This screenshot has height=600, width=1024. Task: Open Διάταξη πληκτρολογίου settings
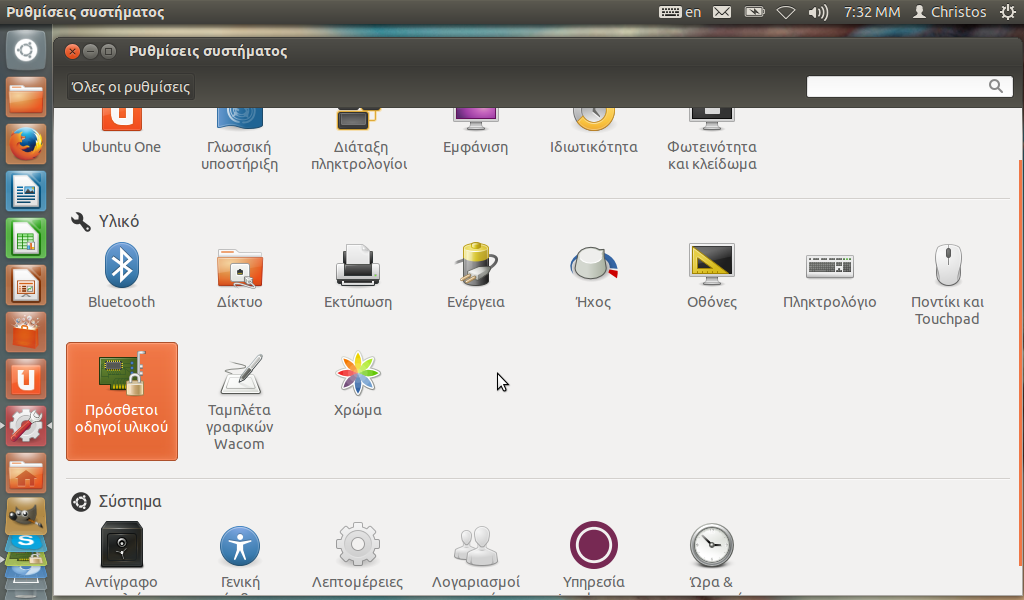pos(359,140)
